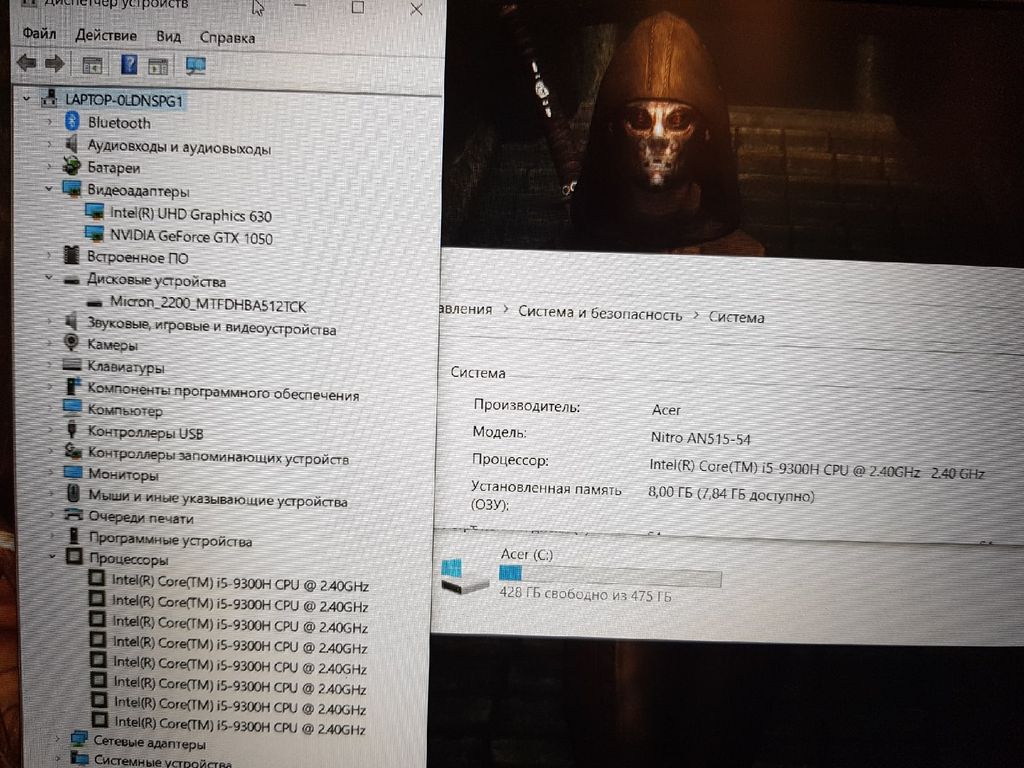Open the Файл menu
Screen dimensions: 1024x768
(x=39, y=34)
